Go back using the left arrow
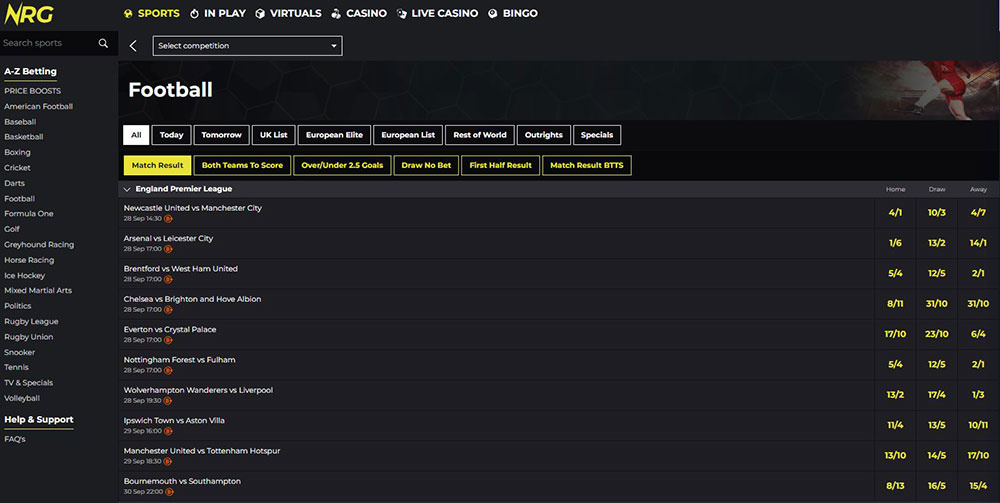The image size is (1000, 503). coord(133,46)
